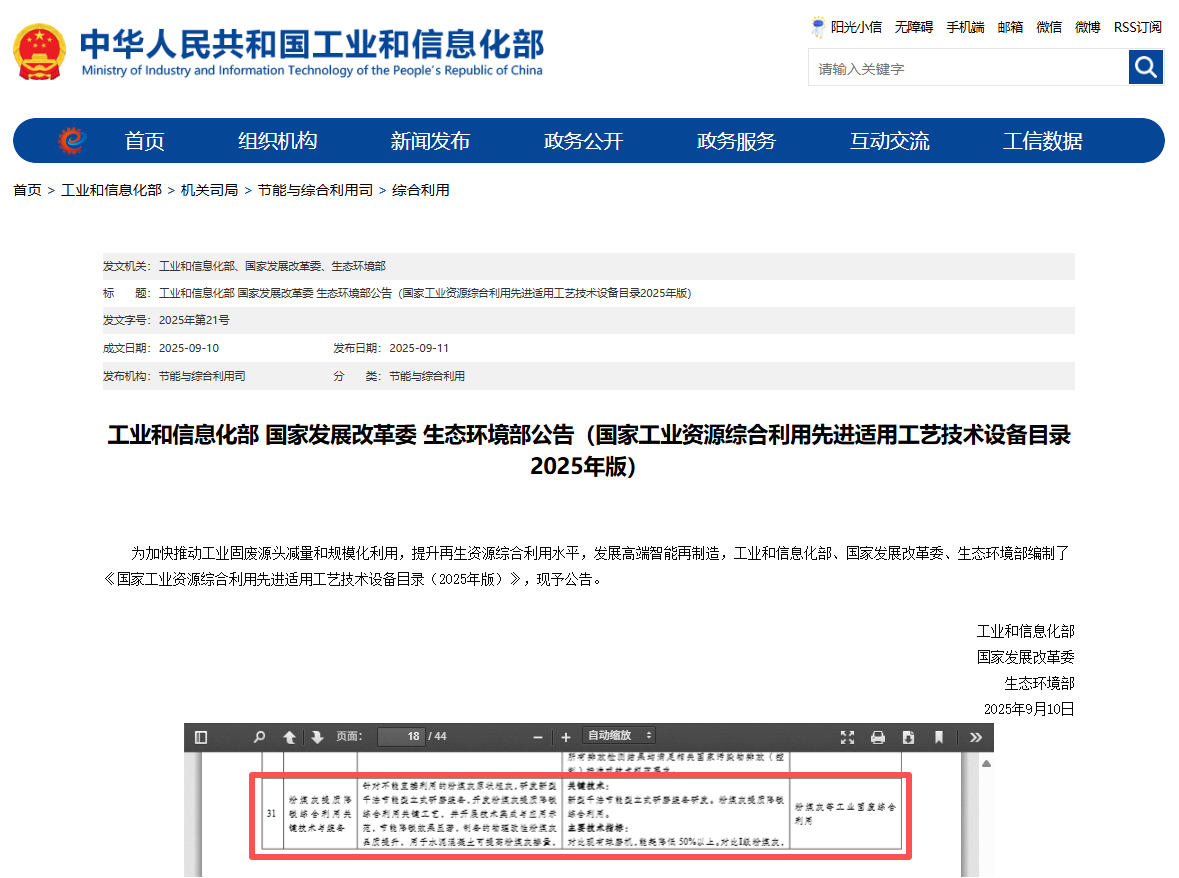Open the 政务公开 menu
1179x878 pixels.
583,141
